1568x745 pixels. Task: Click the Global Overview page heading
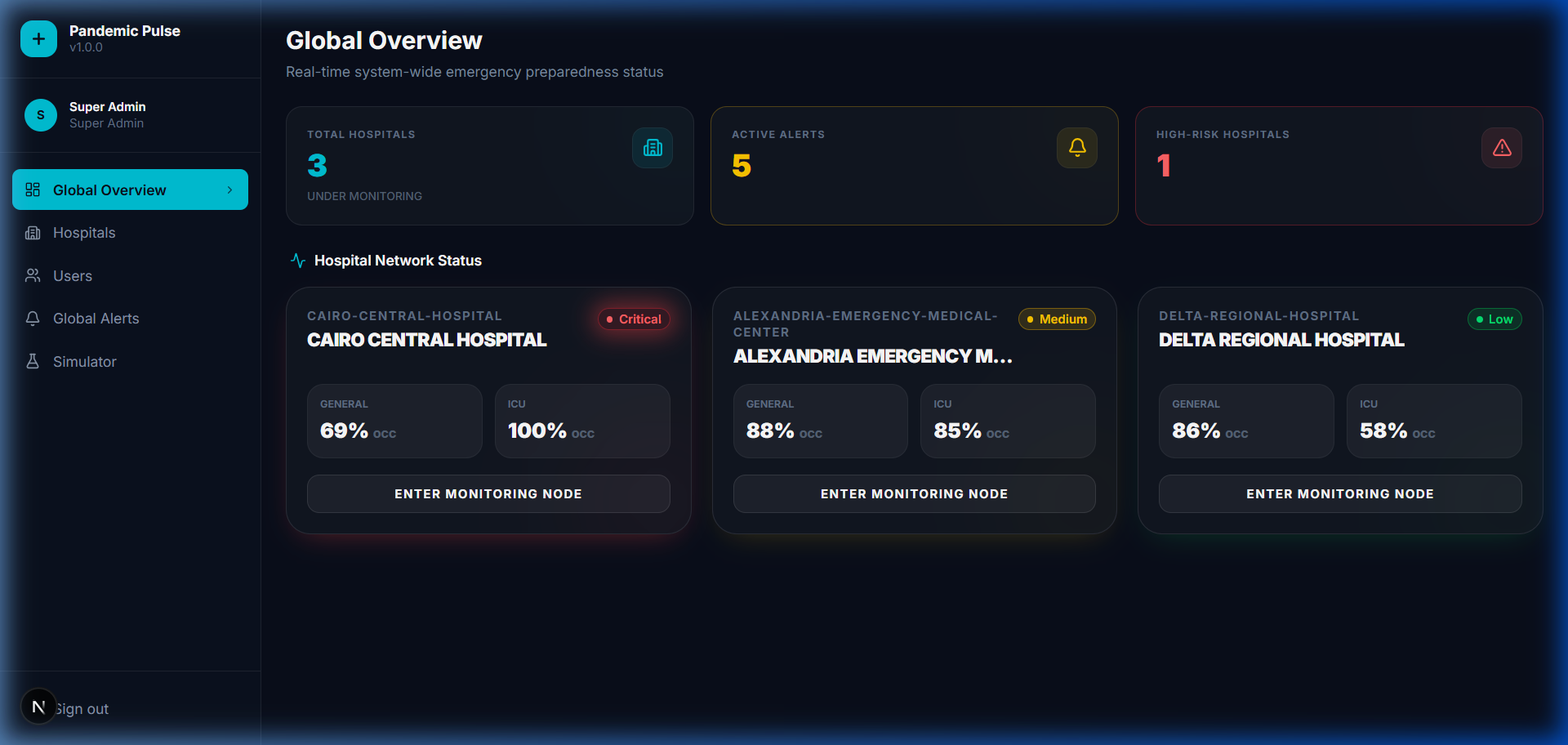tap(384, 40)
